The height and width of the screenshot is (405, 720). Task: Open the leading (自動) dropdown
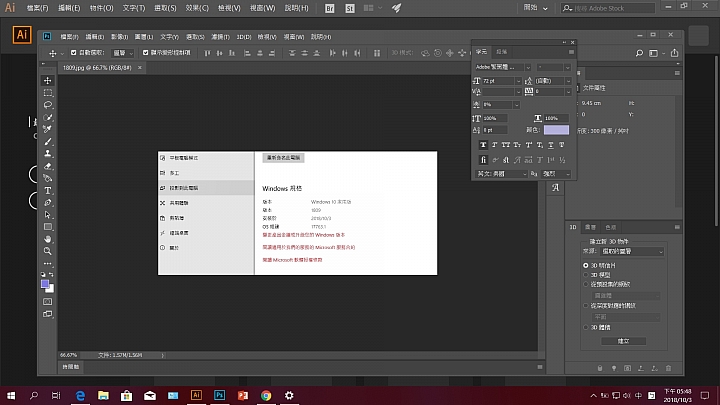click(568, 81)
